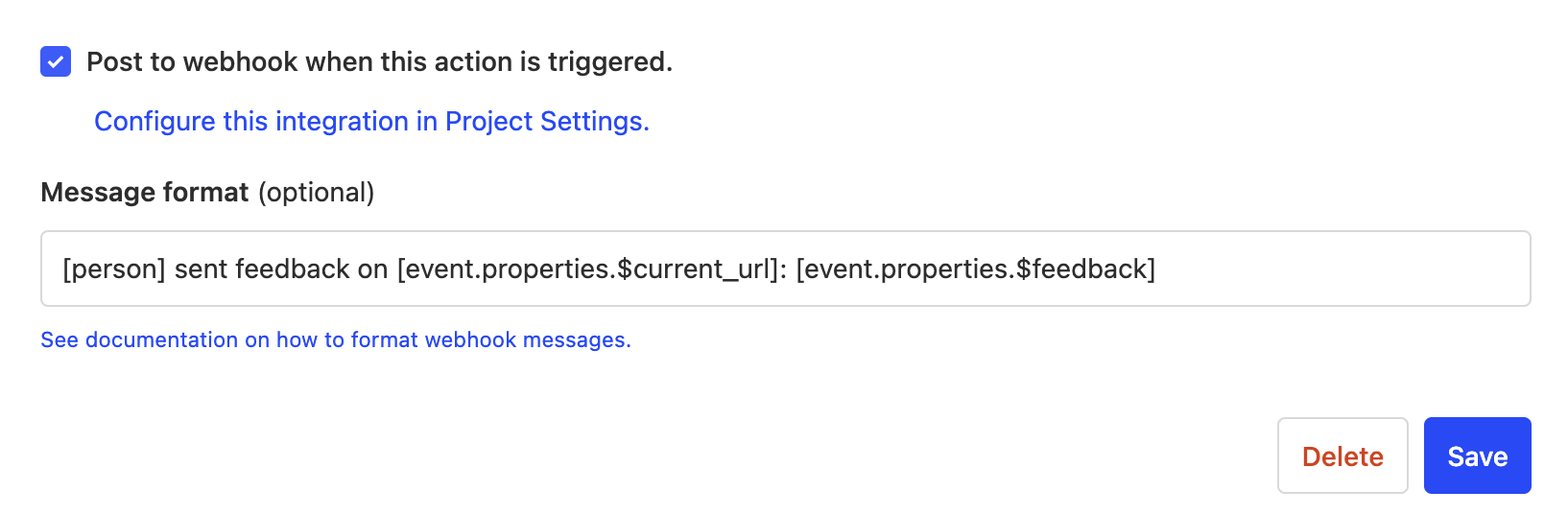1568x514 pixels.
Task: Click the word 'triggered' in the checkbox label
Action: tap(608, 62)
